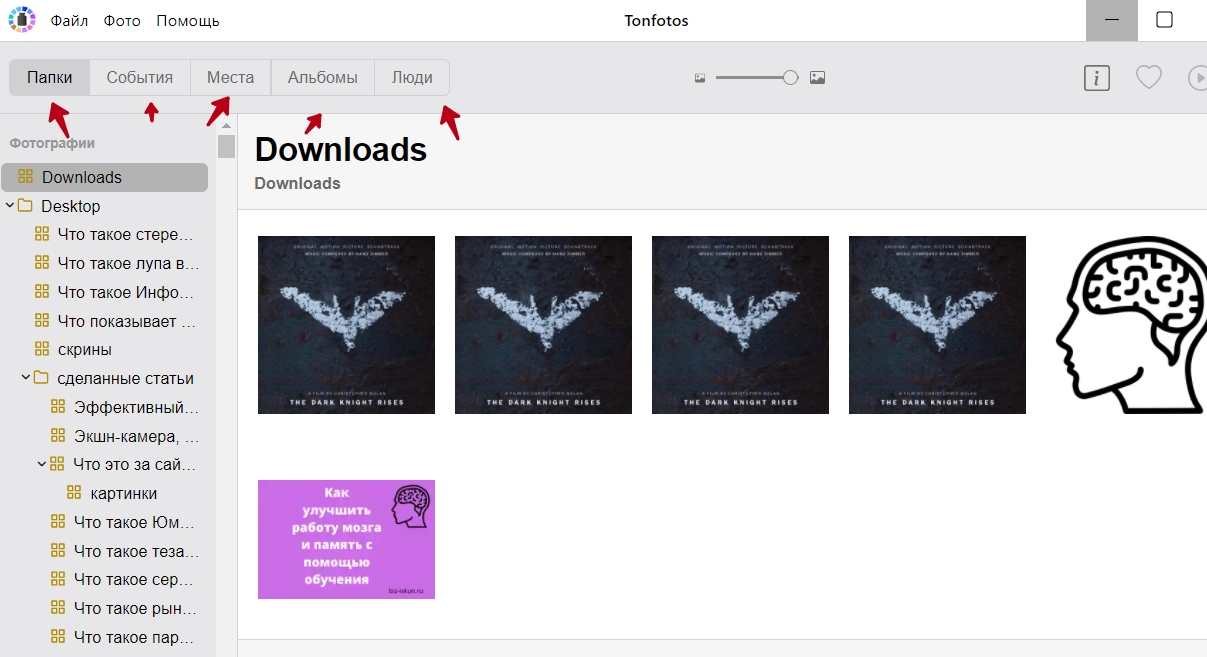
Task: Select the purple Как улучшить работу мозга thumbnail
Action: (346, 540)
